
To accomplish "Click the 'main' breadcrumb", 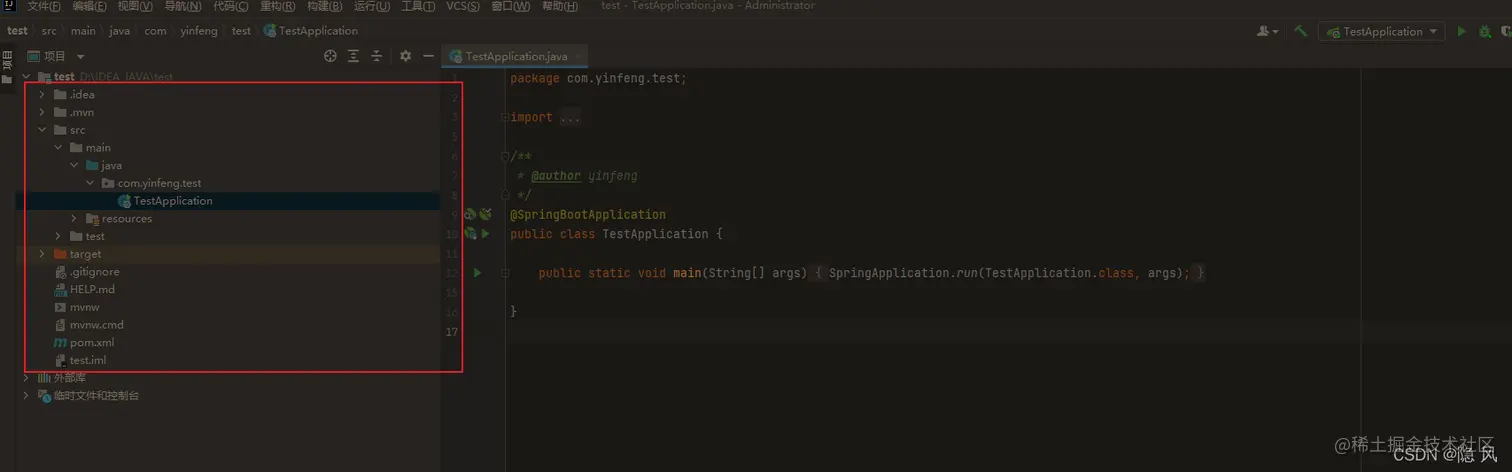I will [x=83, y=31].
